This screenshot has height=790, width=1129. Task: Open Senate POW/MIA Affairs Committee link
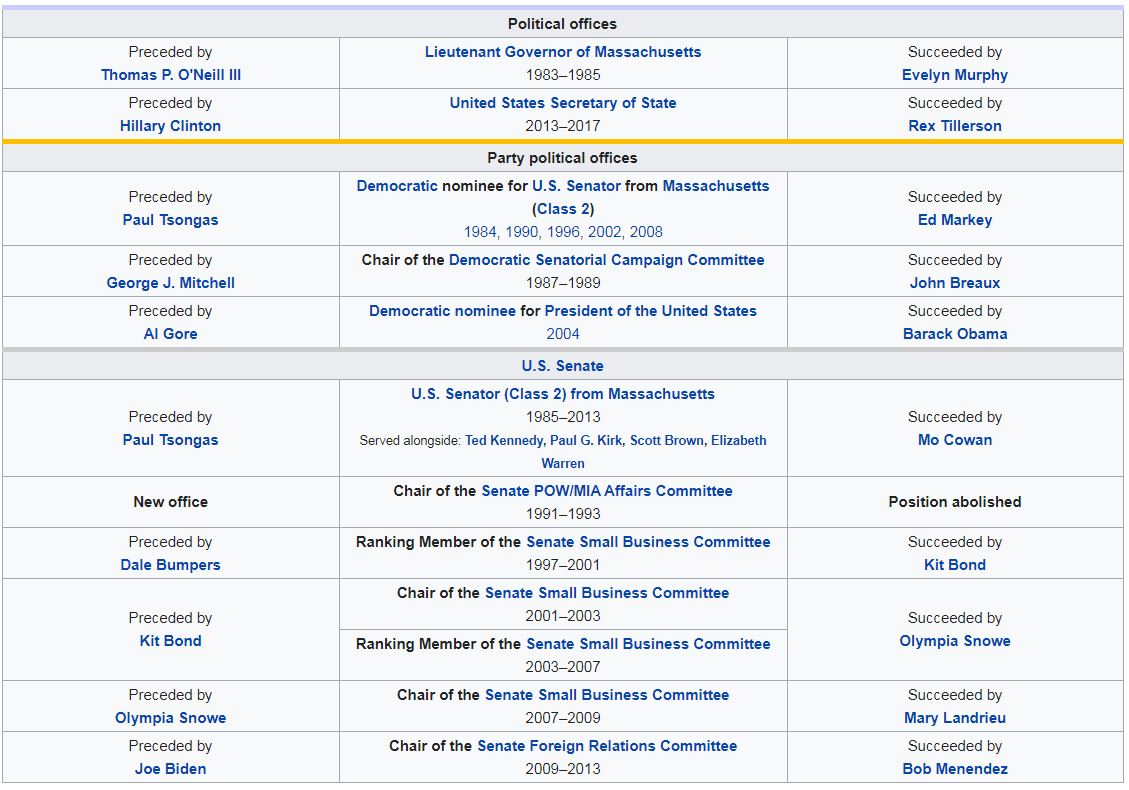(607, 491)
